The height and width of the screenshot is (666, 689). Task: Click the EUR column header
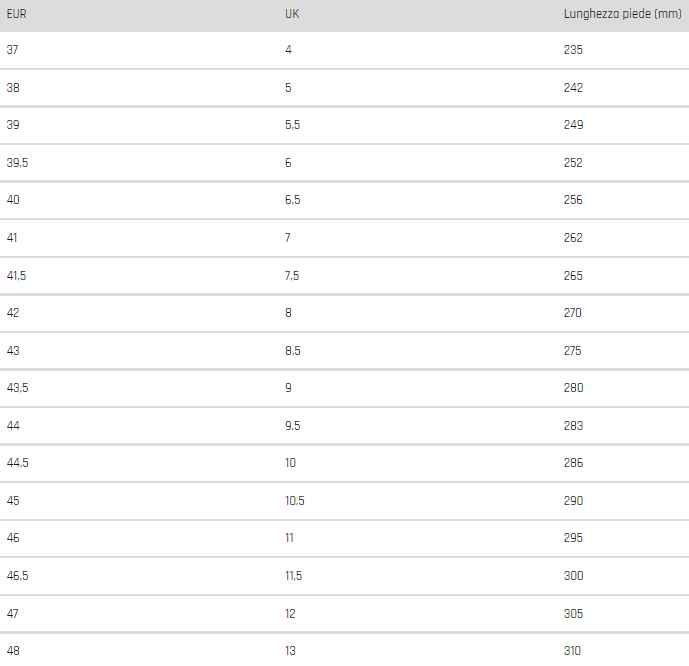(x=16, y=14)
